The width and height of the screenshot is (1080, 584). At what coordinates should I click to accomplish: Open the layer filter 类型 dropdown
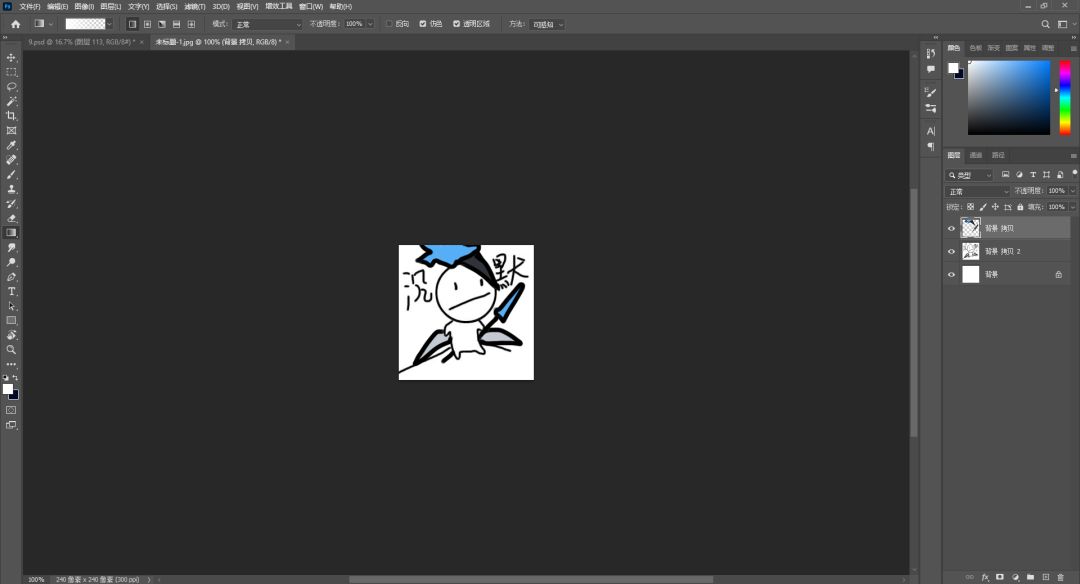click(x=970, y=175)
